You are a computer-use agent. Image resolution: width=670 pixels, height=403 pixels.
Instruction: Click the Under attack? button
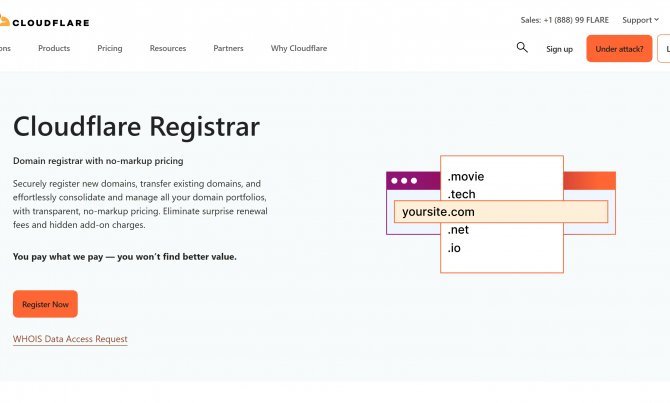point(619,49)
